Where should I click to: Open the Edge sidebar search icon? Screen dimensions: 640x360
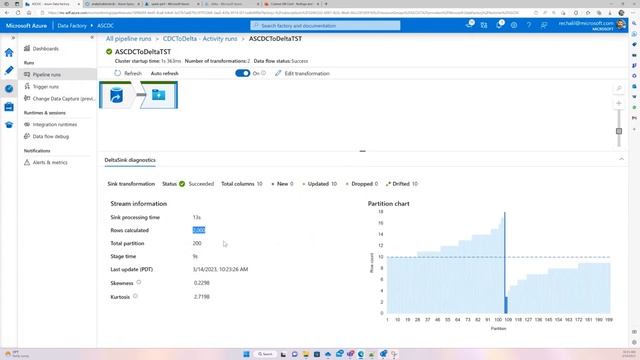point(634,23)
